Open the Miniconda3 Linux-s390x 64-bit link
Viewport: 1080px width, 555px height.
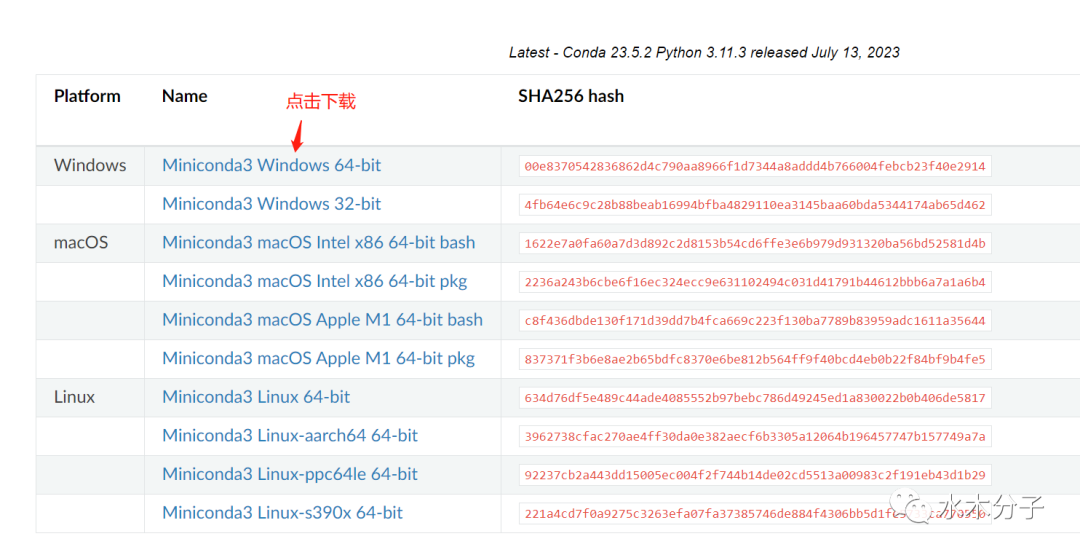[282, 512]
